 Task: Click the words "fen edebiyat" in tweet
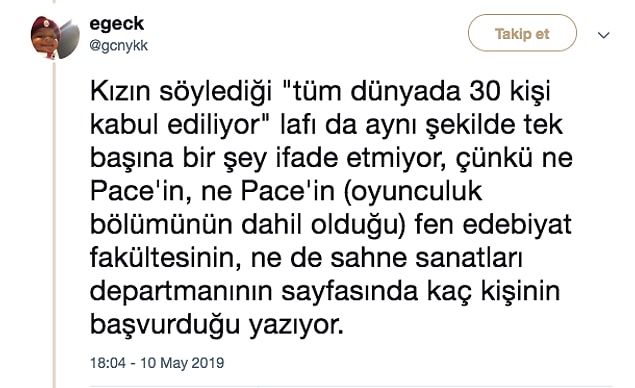(x=493, y=224)
